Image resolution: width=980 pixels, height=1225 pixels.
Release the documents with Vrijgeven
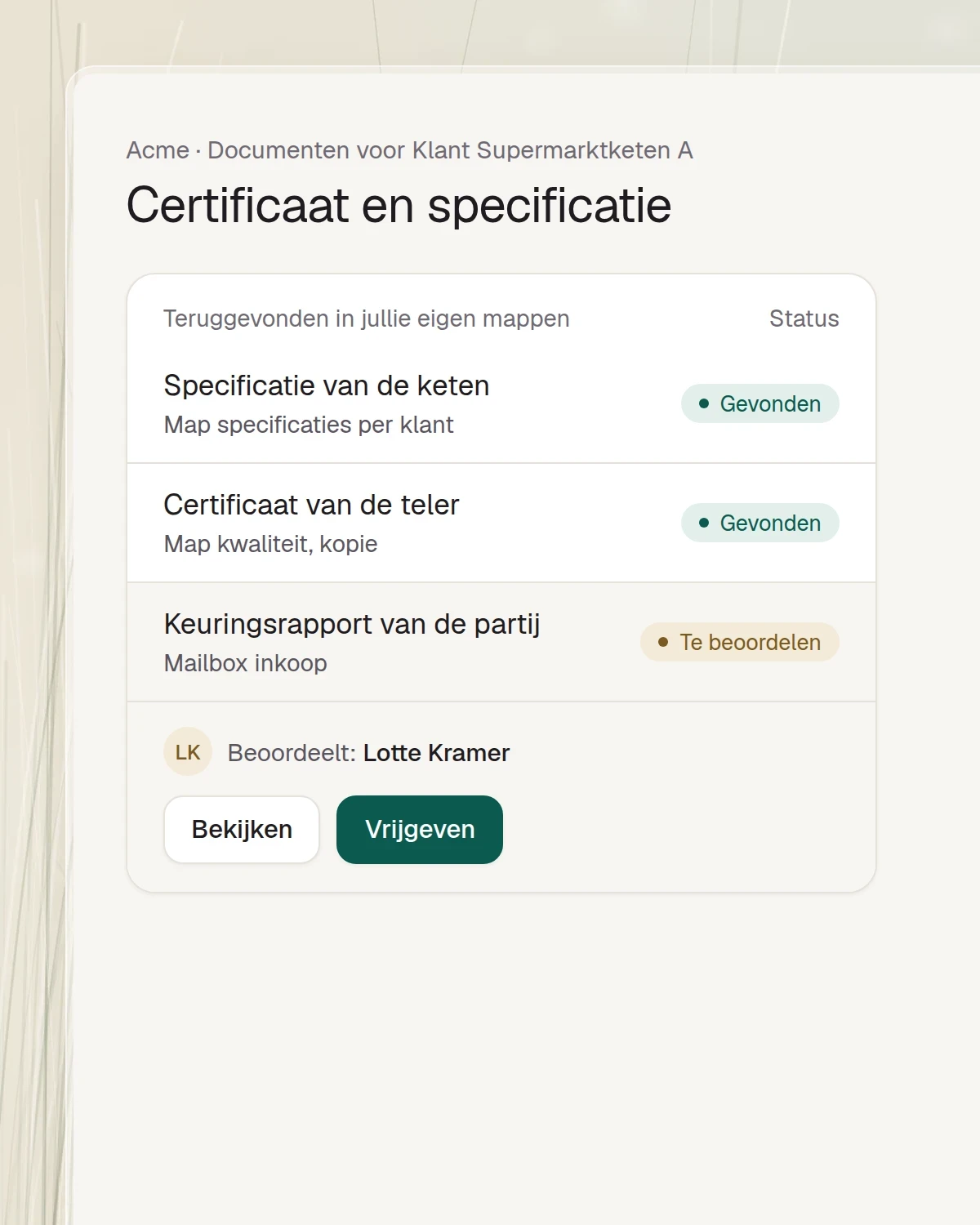[x=420, y=829]
